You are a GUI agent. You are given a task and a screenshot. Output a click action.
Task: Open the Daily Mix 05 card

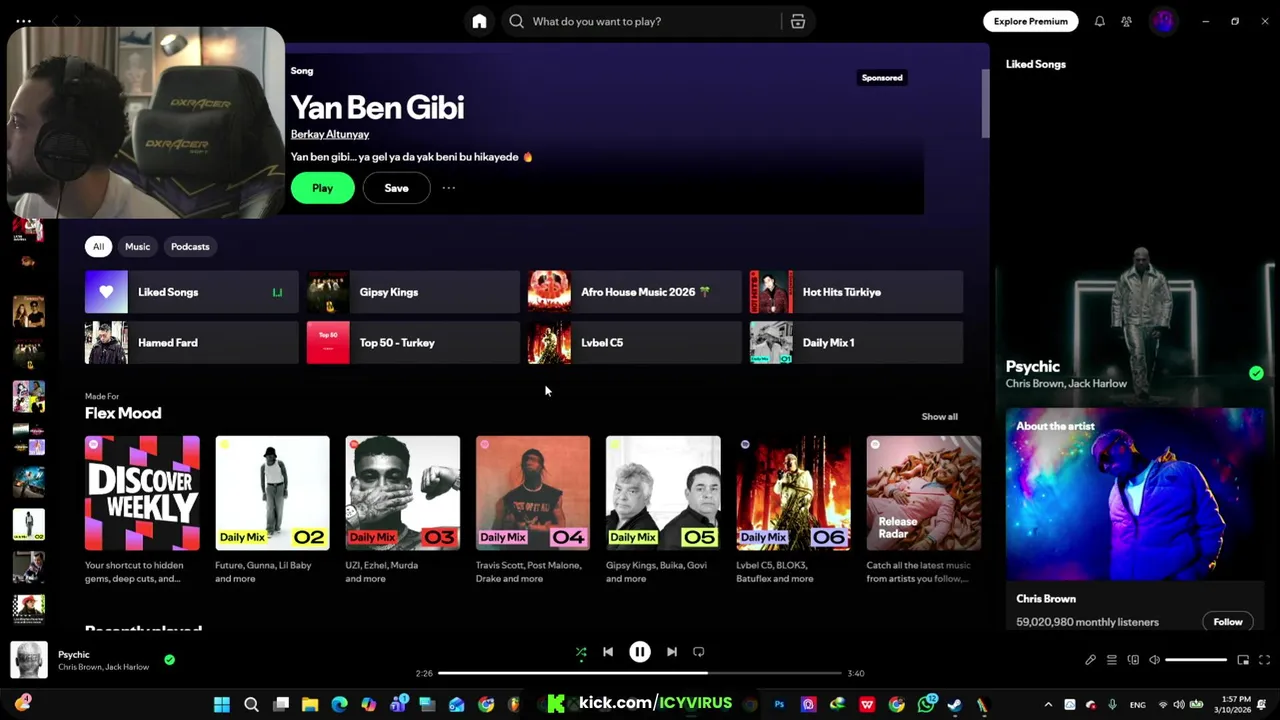click(x=663, y=509)
